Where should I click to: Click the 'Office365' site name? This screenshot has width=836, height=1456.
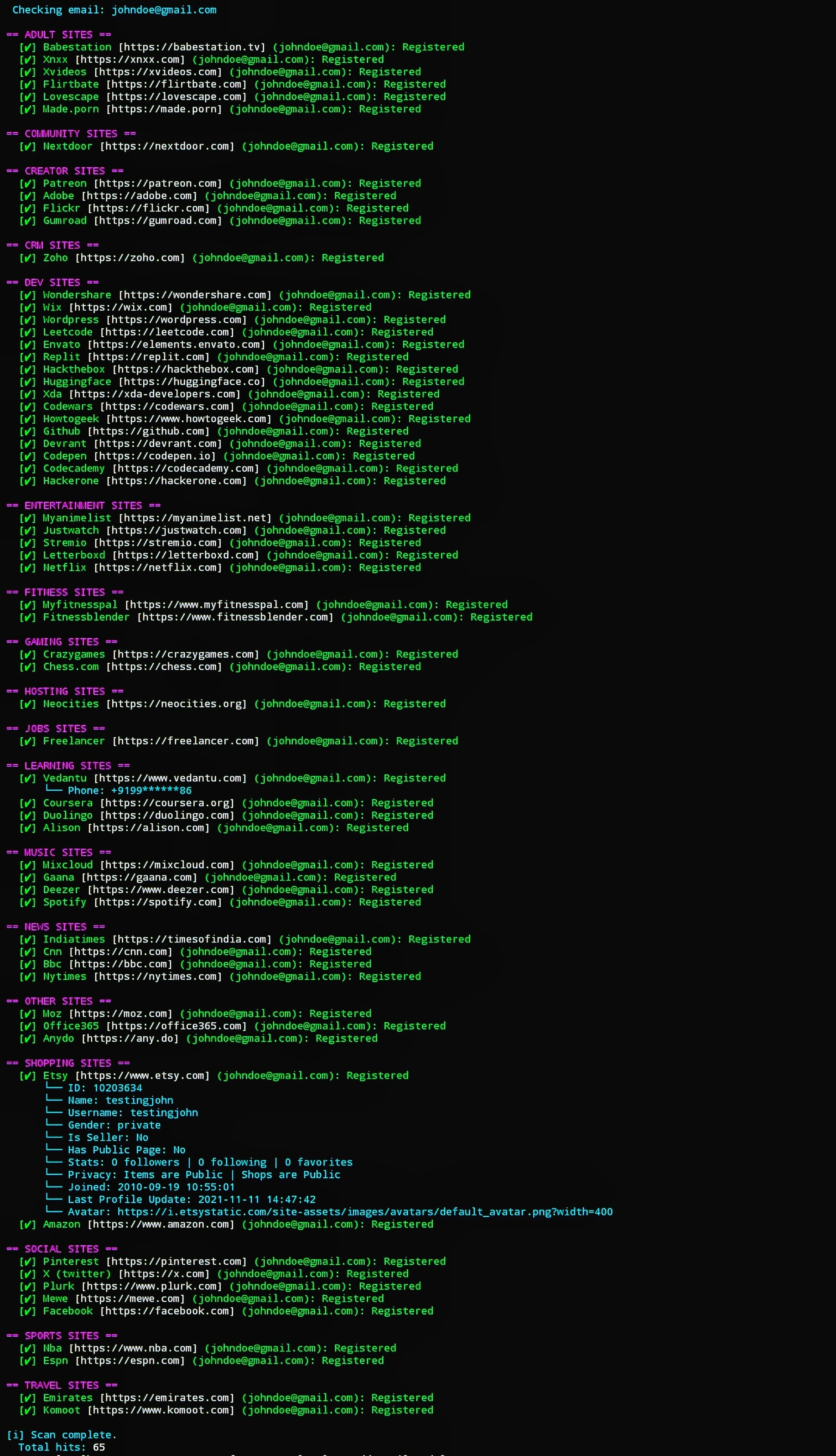(x=71, y=1026)
